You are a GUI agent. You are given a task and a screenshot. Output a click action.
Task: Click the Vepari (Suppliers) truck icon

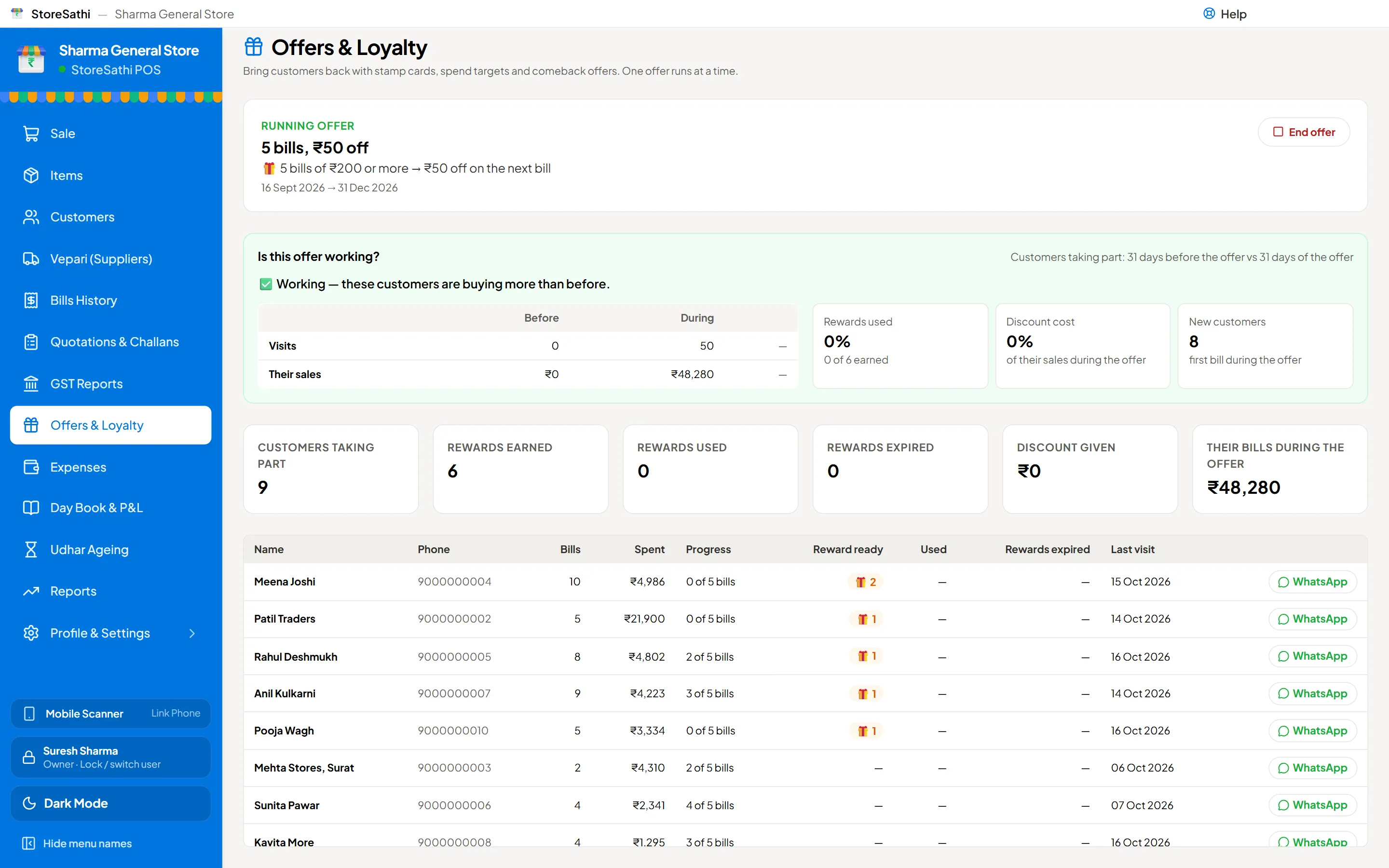click(x=31, y=259)
